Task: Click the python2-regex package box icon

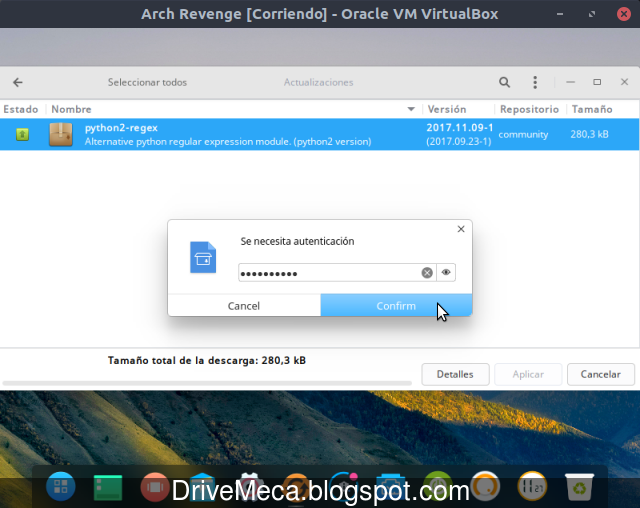Action: (61, 134)
